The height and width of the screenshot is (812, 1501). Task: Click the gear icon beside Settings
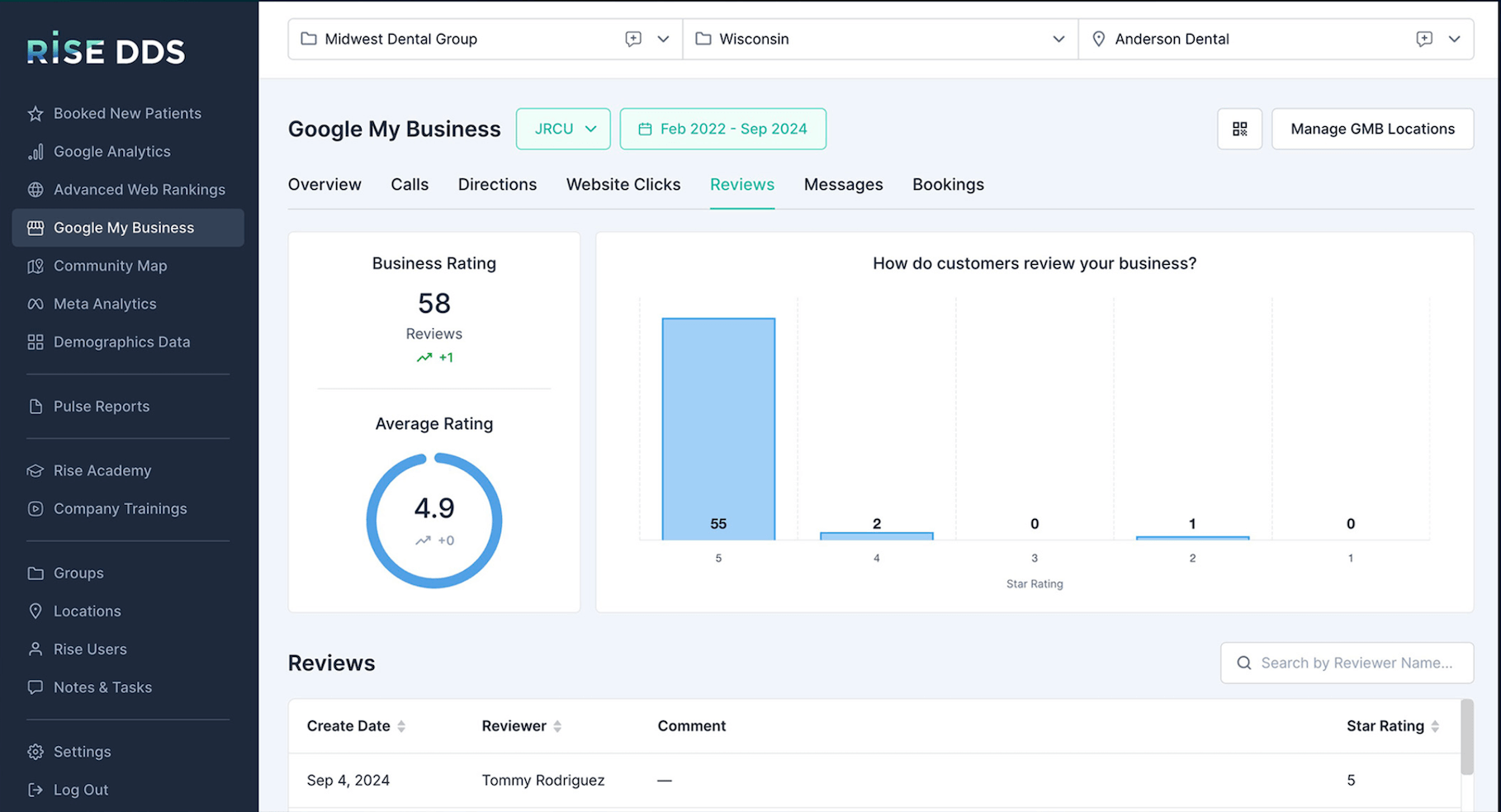[x=36, y=752]
